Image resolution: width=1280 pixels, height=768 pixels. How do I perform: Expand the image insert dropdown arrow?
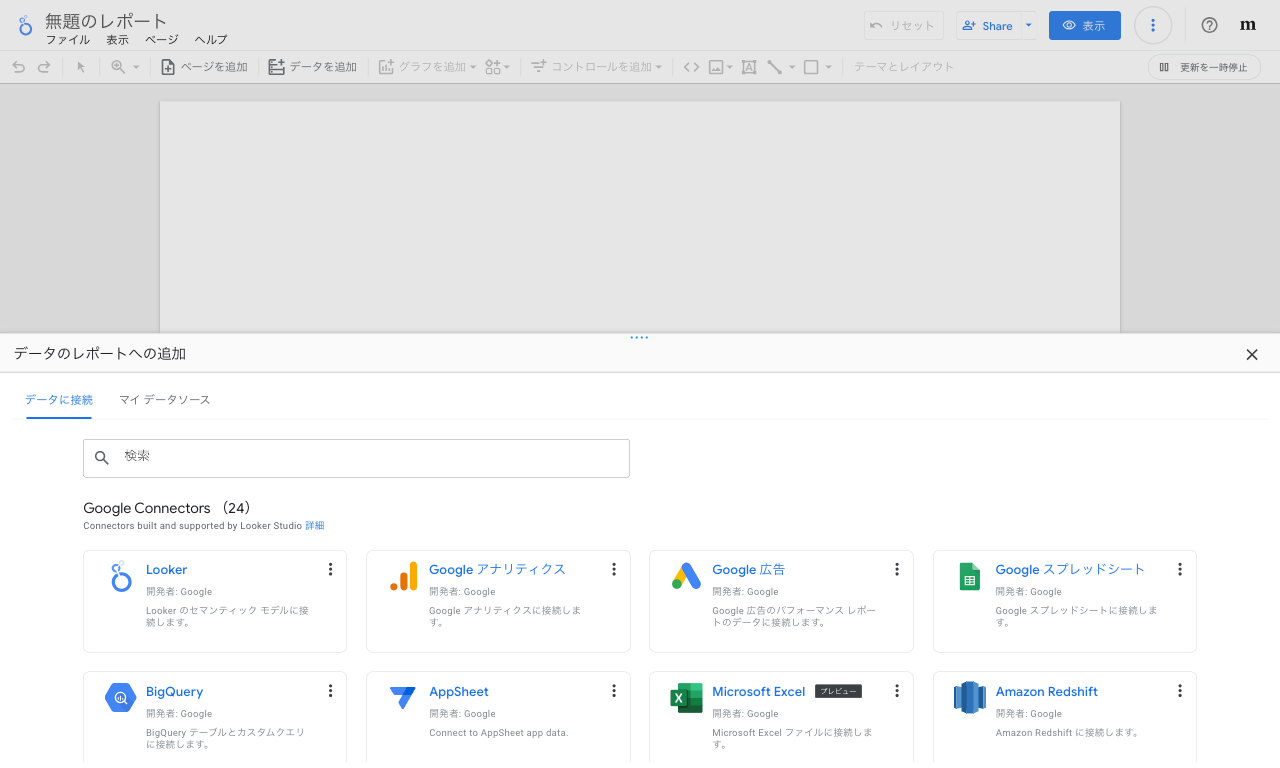(730, 68)
